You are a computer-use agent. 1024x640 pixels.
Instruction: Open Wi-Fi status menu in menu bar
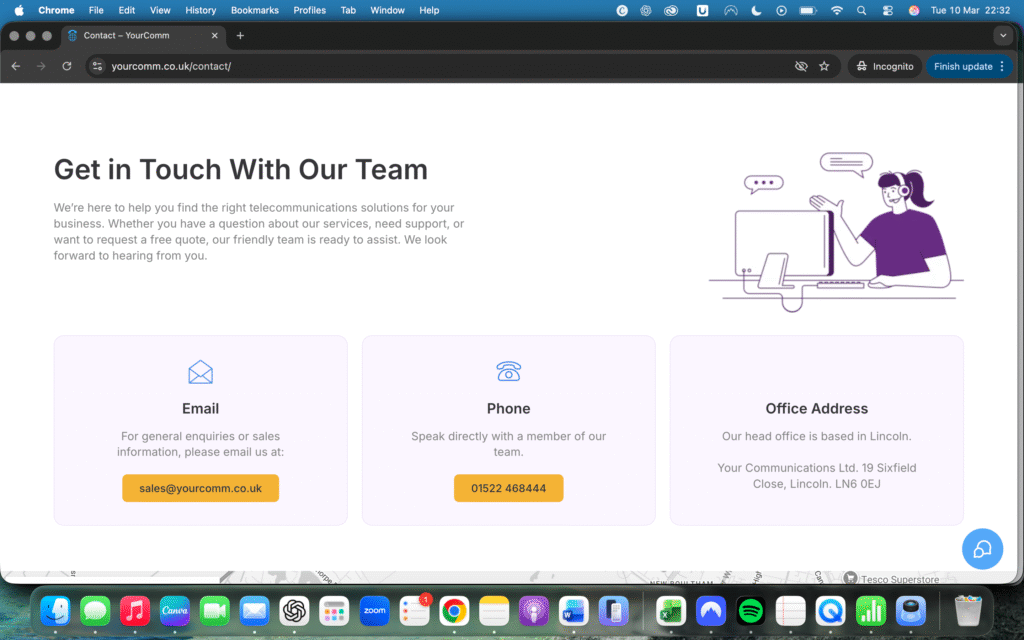pyautogui.click(x=836, y=10)
